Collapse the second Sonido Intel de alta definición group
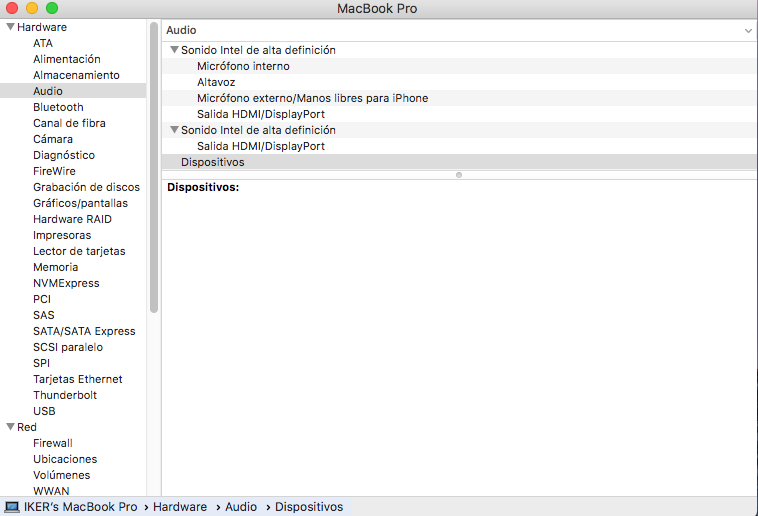 tap(175, 130)
